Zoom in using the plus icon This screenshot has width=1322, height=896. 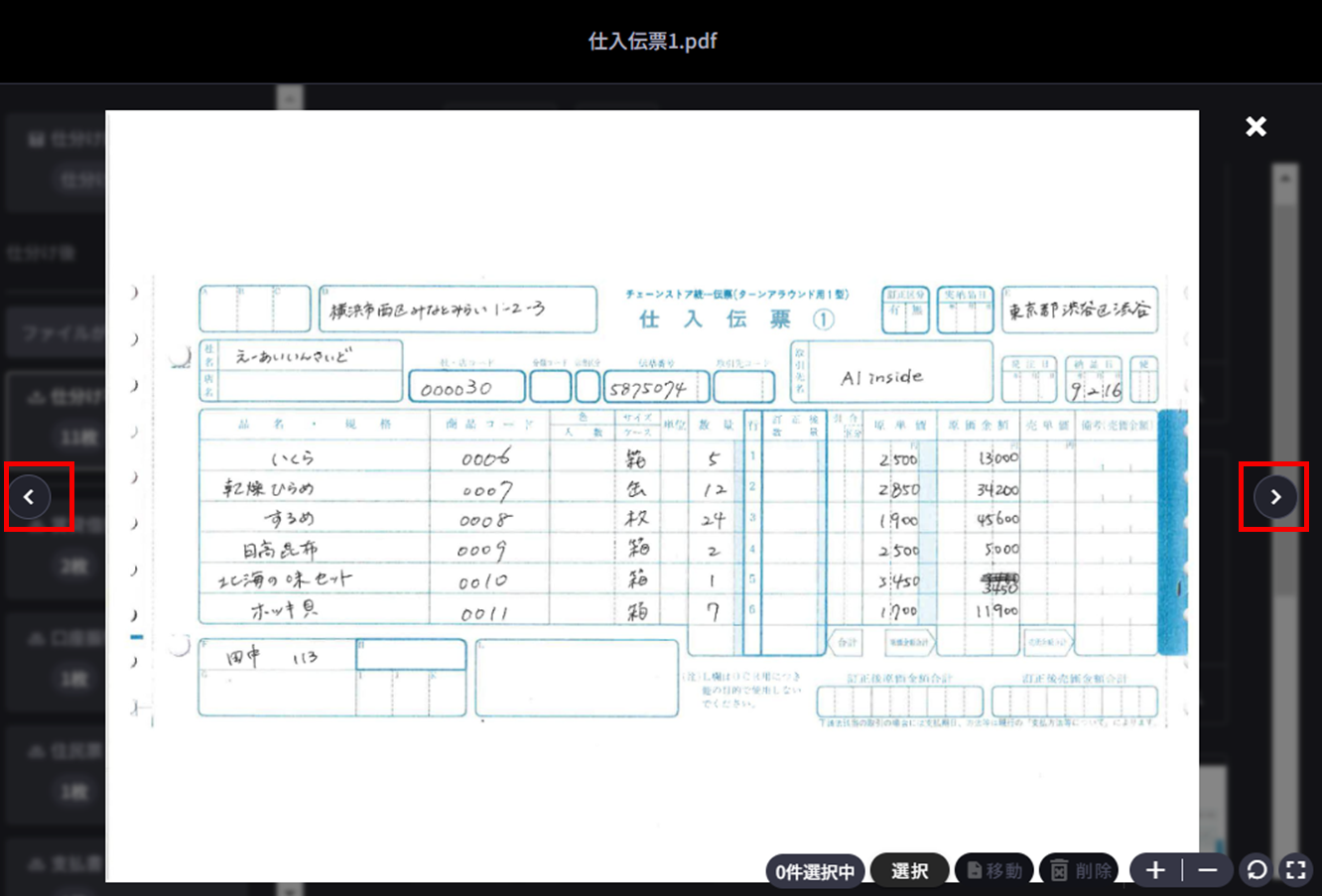click(1155, 870)
